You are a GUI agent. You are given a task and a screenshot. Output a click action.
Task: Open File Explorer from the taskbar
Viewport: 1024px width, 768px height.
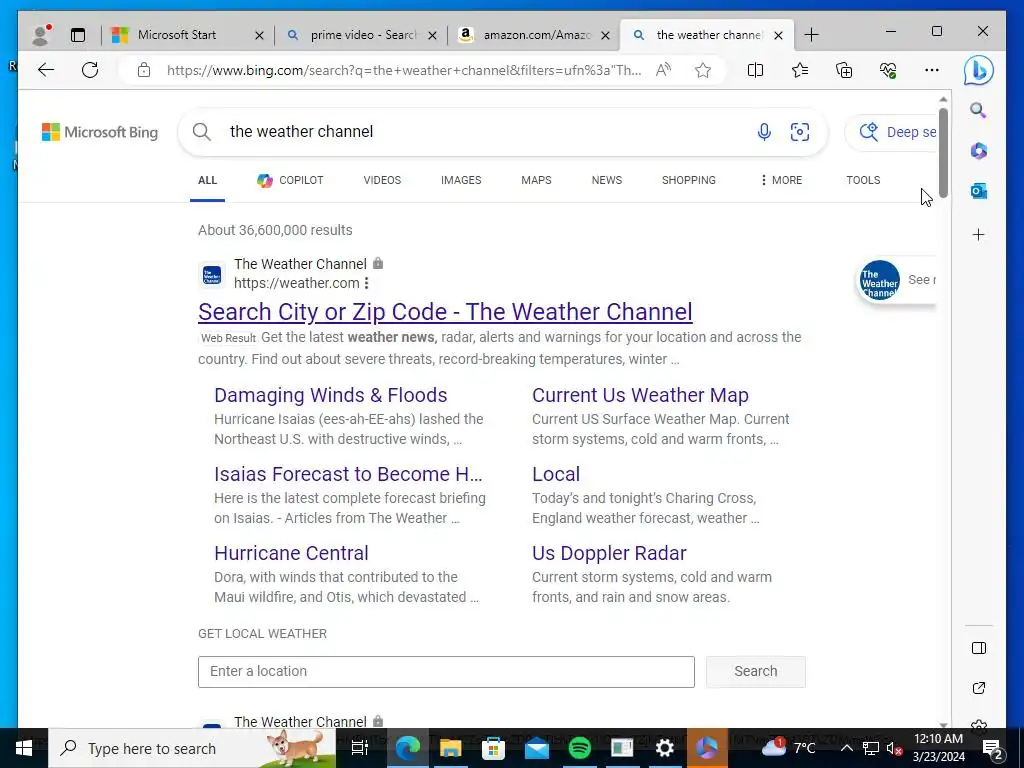point(450,748)
